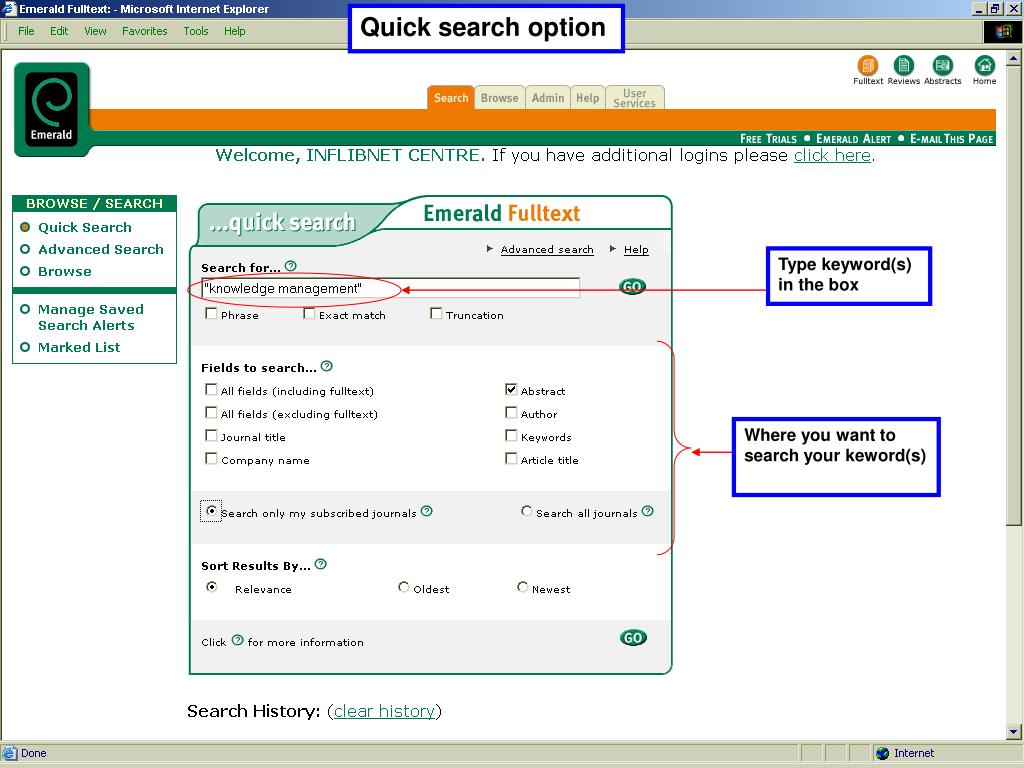
Task: Click the Internet Explorer page icon in title bar
Action: pyautogui.click(x=9, y=8)
